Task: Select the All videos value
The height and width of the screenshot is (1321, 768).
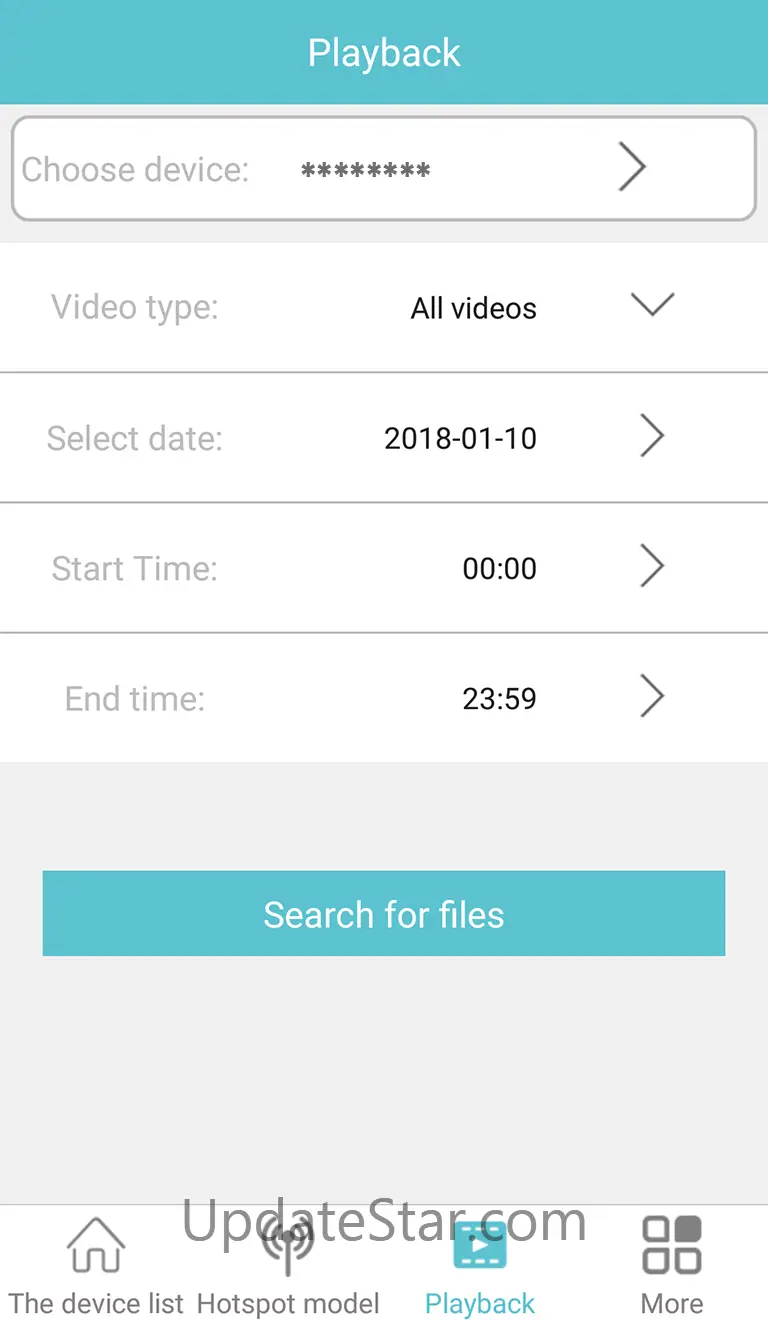Action: 473,308
